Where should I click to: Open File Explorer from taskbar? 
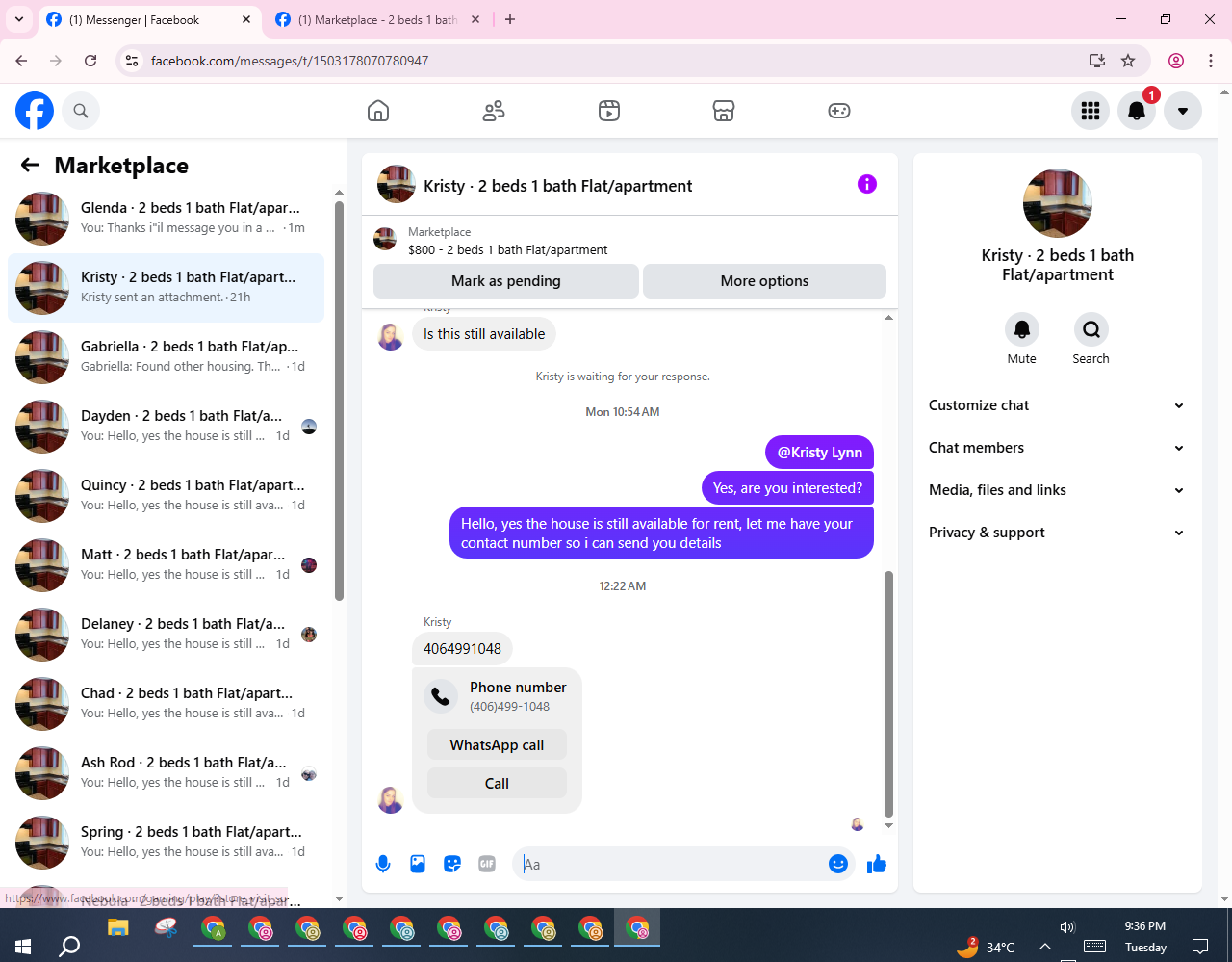pos(118,928)
